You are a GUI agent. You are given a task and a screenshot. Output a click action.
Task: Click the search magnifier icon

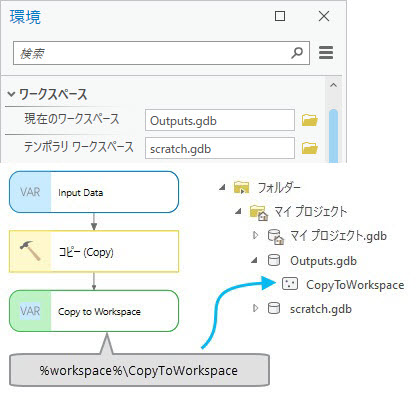coord(297,52)
